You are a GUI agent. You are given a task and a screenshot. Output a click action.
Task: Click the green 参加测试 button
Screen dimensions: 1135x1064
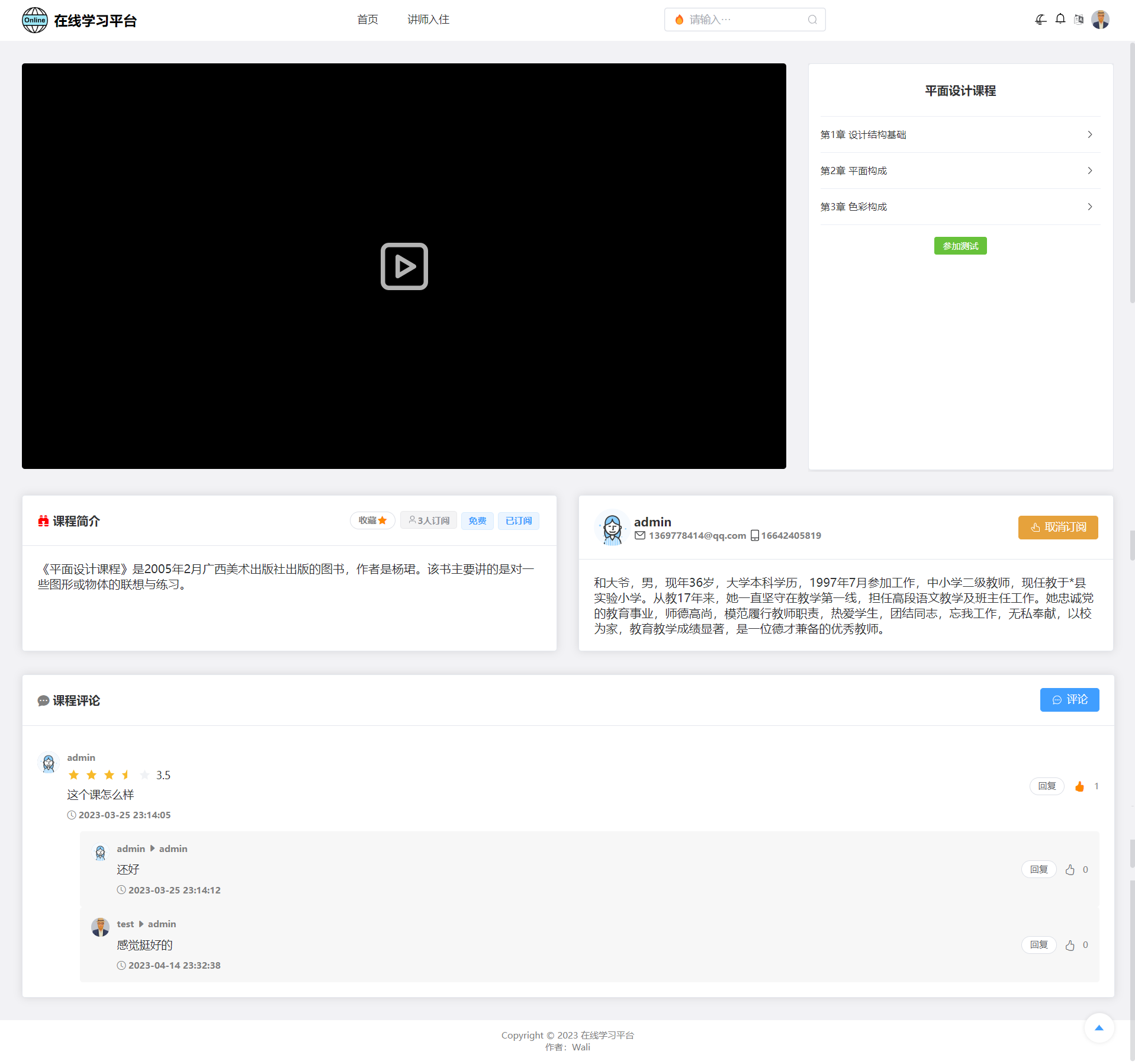pos(960,246)
